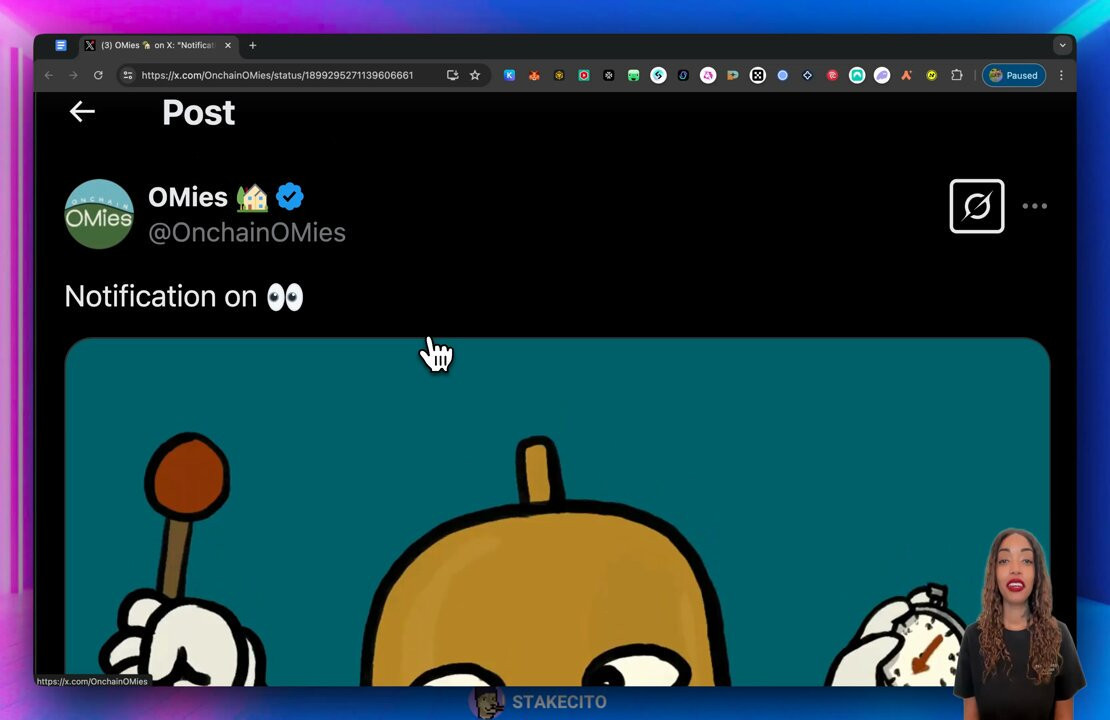Screen dimensions: 1110x720
Task: Open the blue diamond extension icon
Action: 808,75
